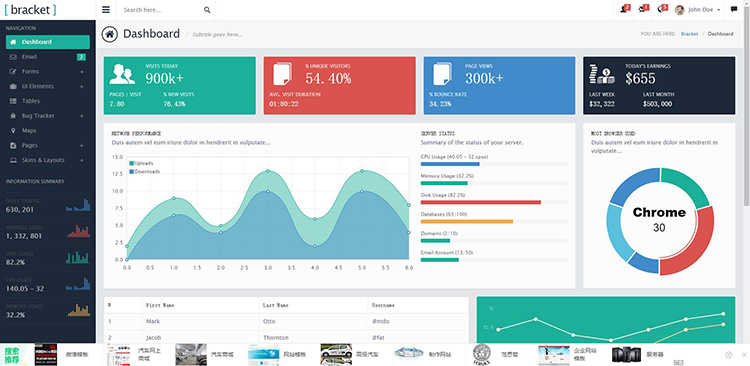Open the globe alerts icon with badge

coord(662,9)
